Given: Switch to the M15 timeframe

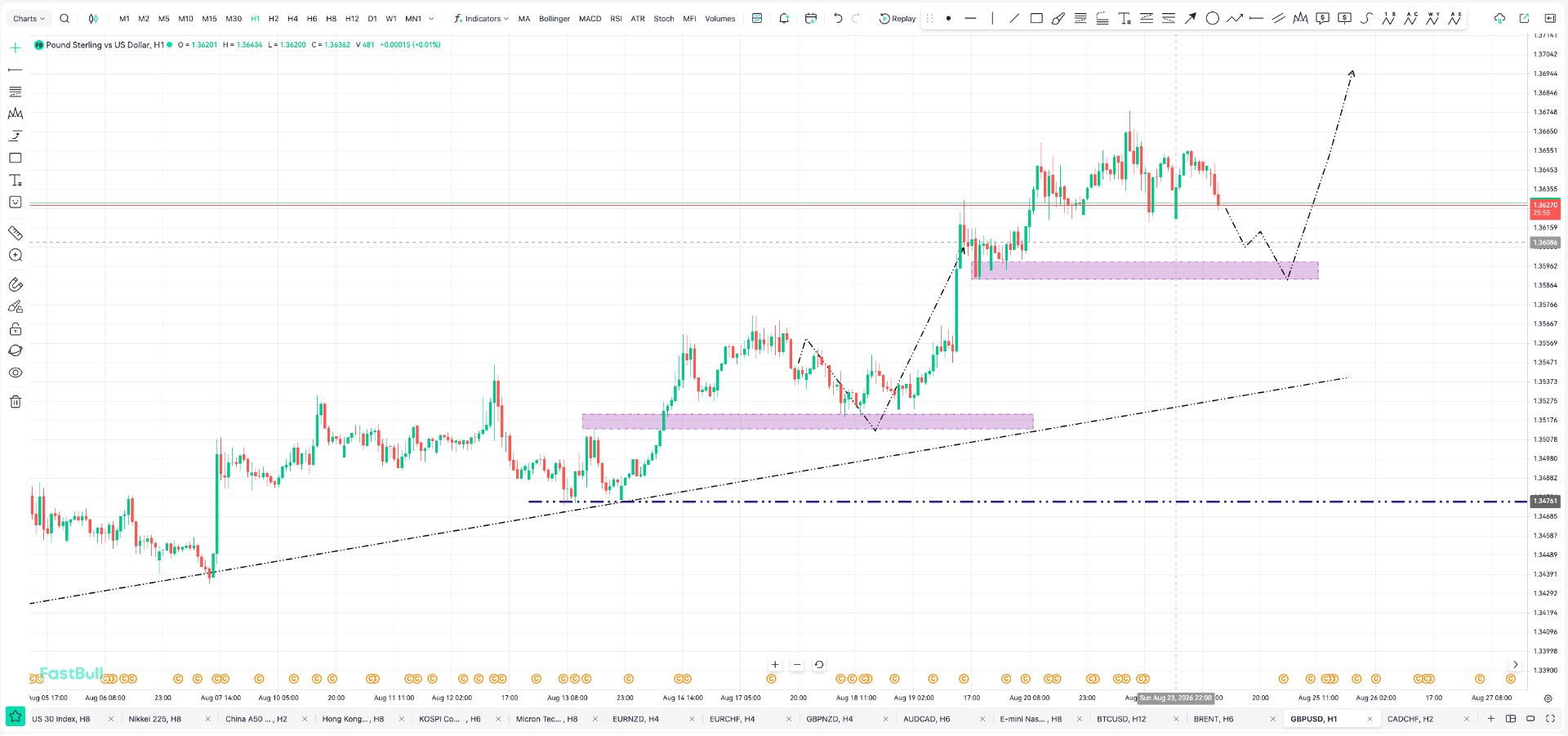Looking at the screenshot, I should point(209,19).
